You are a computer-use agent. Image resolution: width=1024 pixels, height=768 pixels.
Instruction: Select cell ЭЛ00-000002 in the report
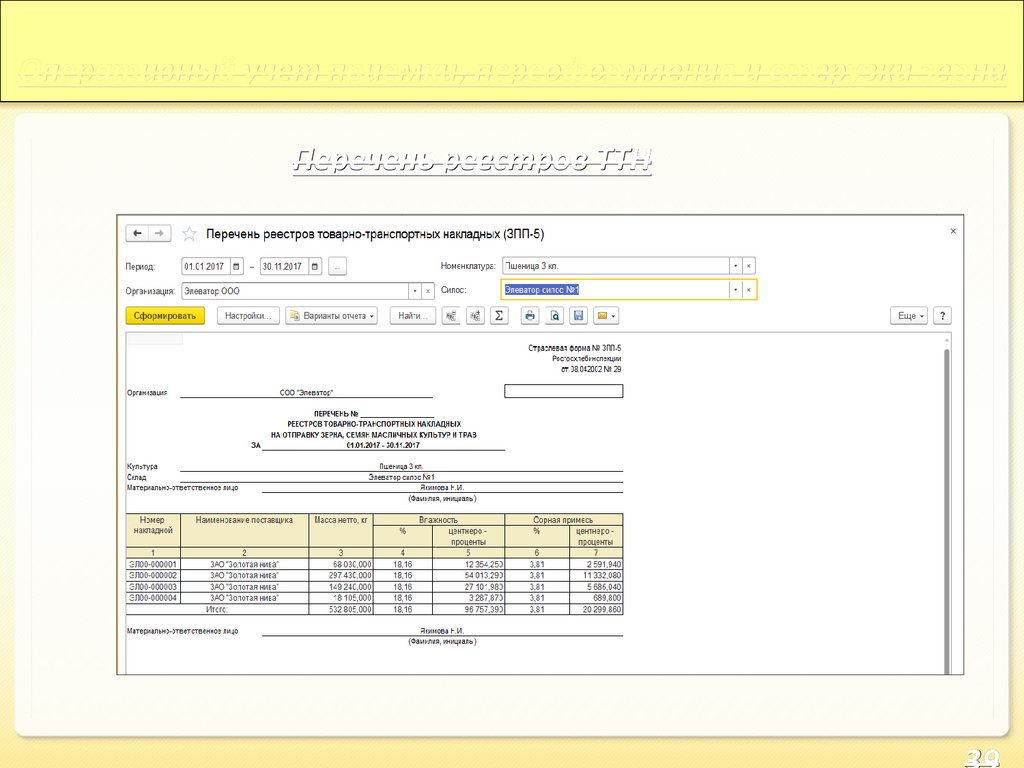(153, 575)
